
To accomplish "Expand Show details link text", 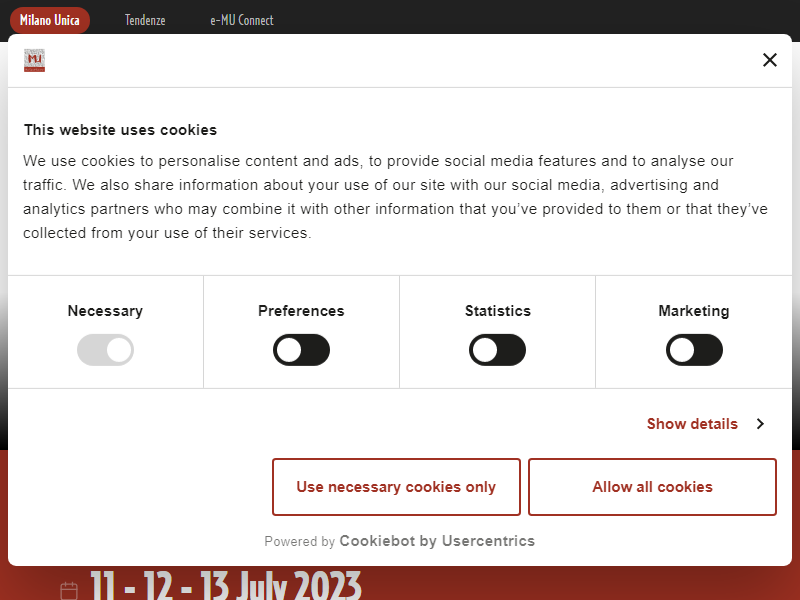I will (x=692, y=424).
